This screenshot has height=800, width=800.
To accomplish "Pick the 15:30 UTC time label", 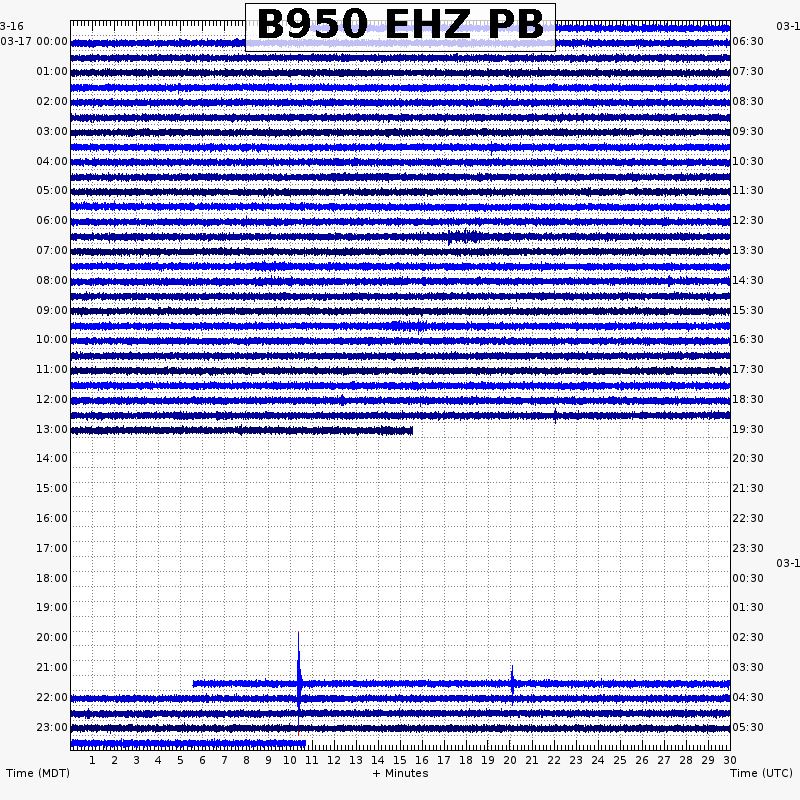I will 748,310.
